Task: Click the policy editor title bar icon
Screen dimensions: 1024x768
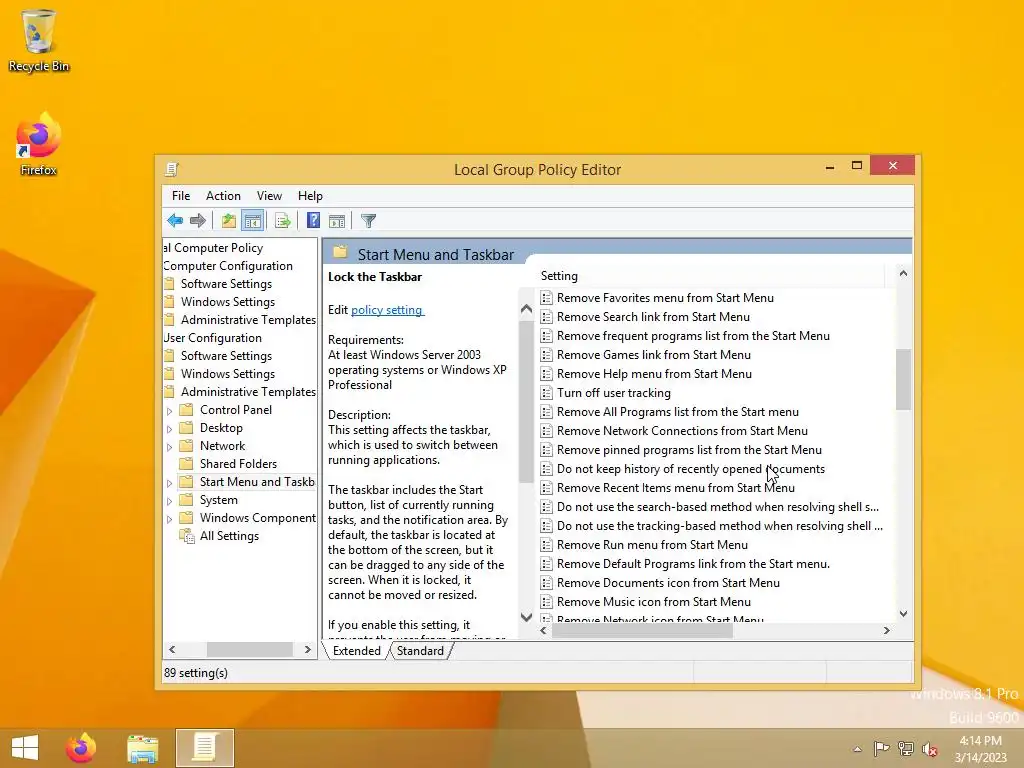Action: [x=172, y=170]
